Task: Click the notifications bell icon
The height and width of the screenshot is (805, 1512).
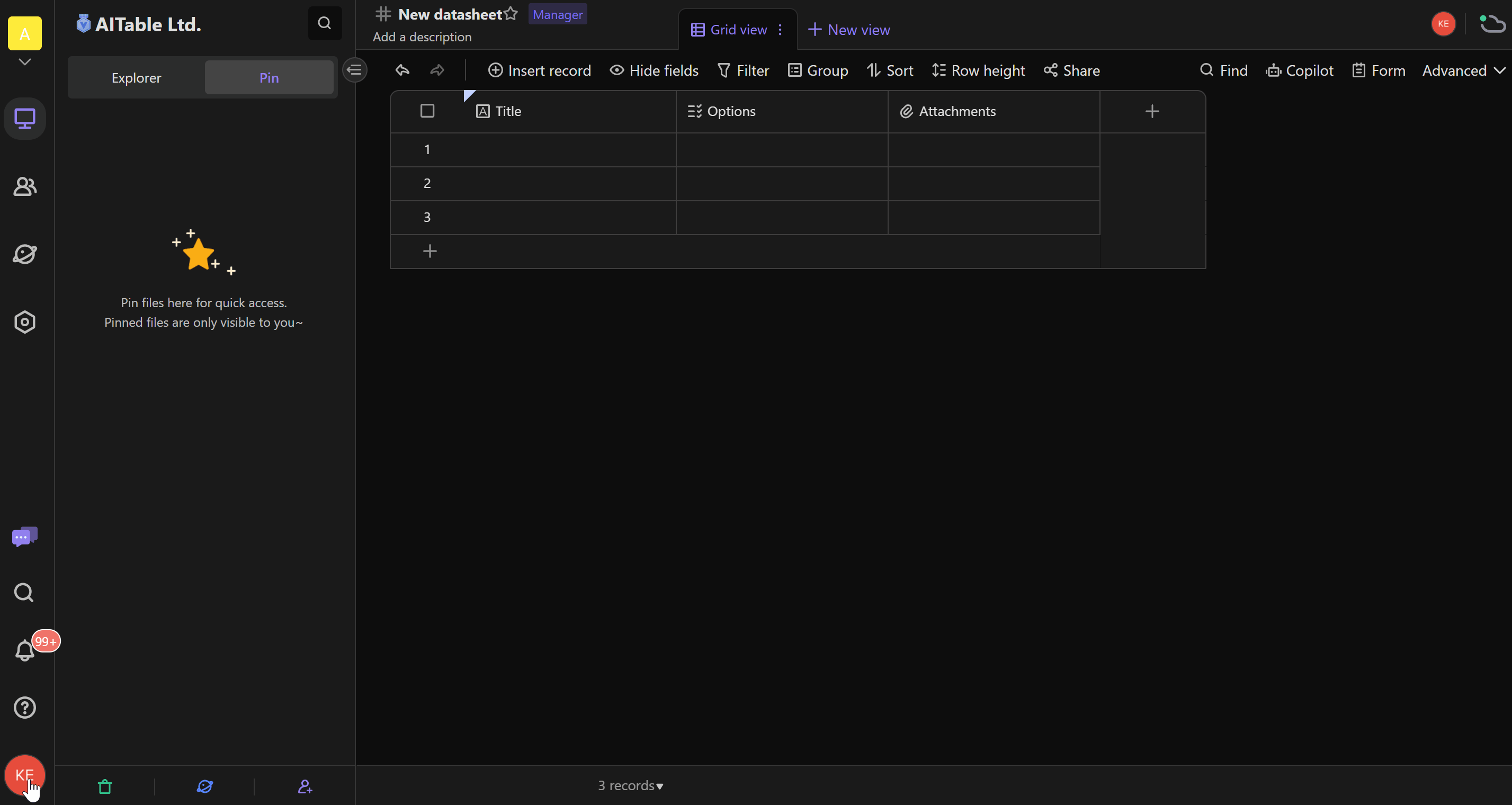Action: tap(24, 649)
